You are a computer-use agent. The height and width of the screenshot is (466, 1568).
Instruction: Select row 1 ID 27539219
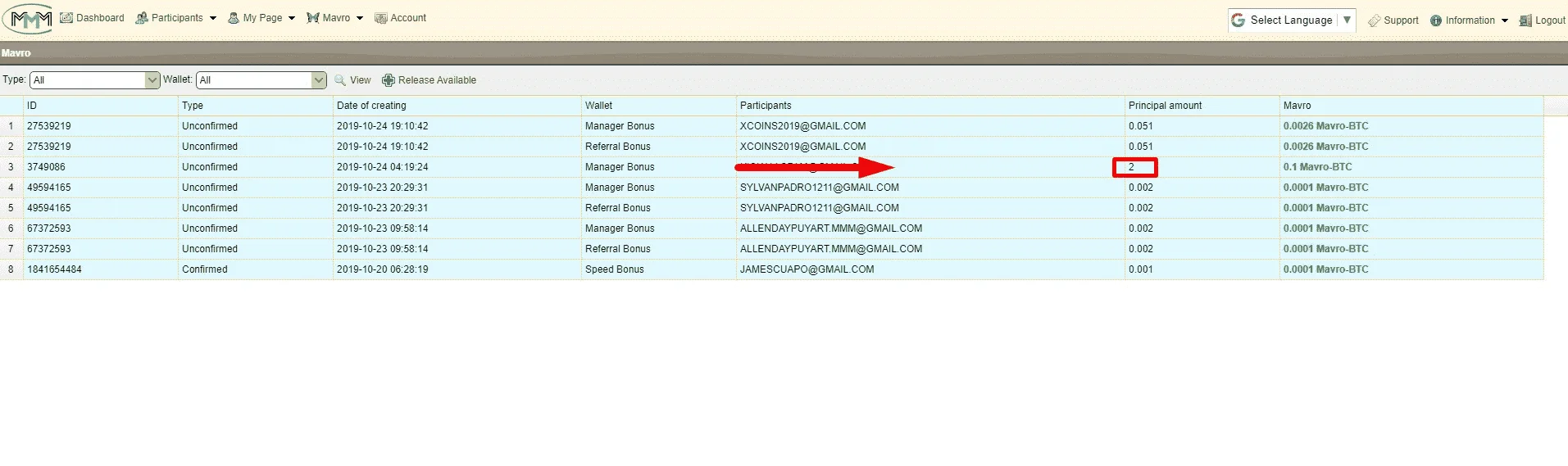(48, 126)
